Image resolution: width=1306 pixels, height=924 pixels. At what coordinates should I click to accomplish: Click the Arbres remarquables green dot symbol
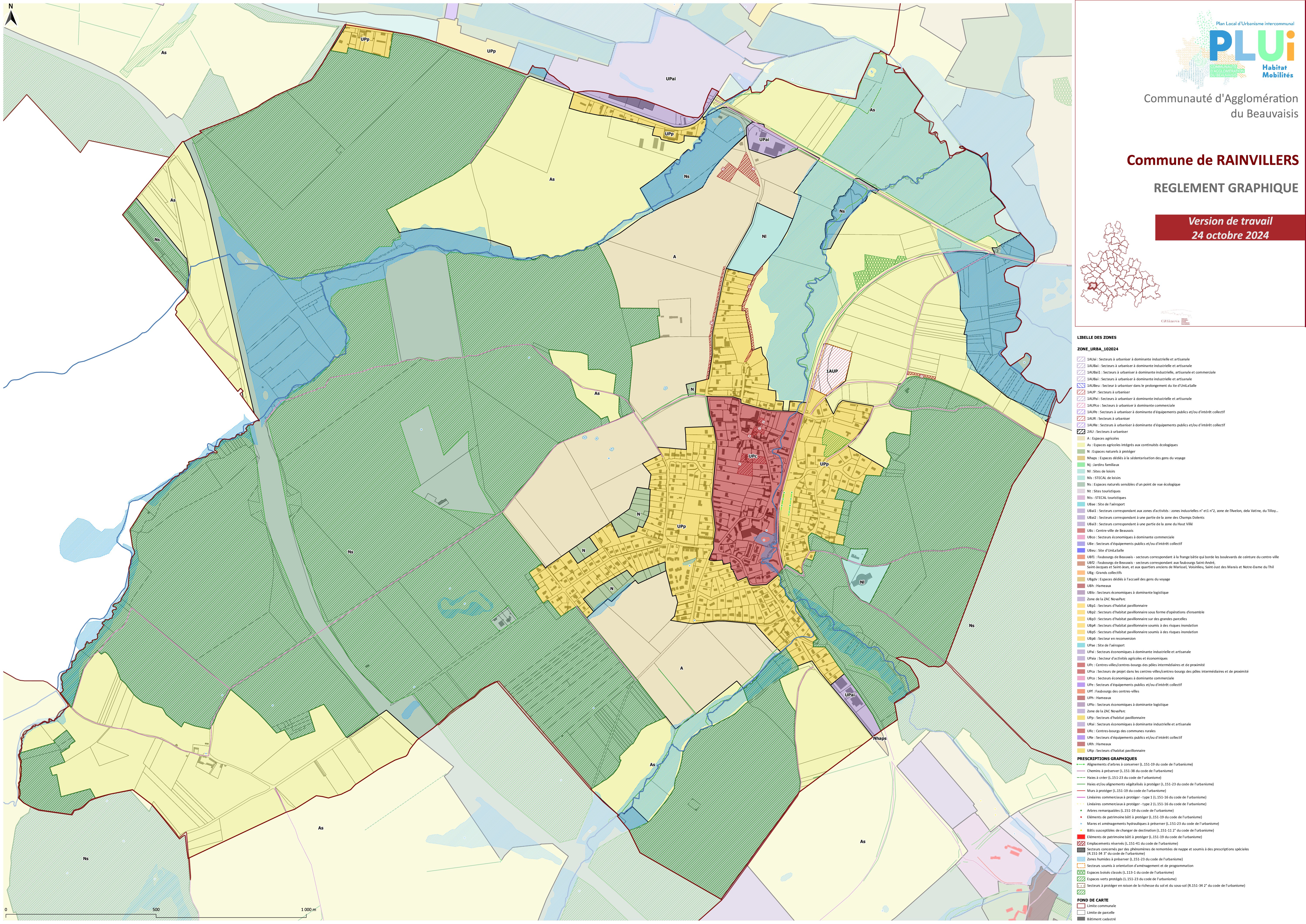tap(1081, 811)
